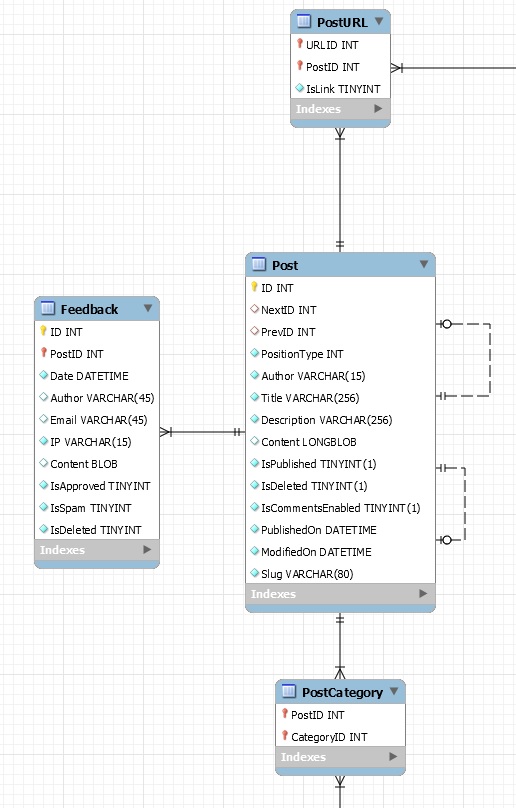Click the Feedback table icon
The height and width of the screenshot is (808, 516).
47,308
